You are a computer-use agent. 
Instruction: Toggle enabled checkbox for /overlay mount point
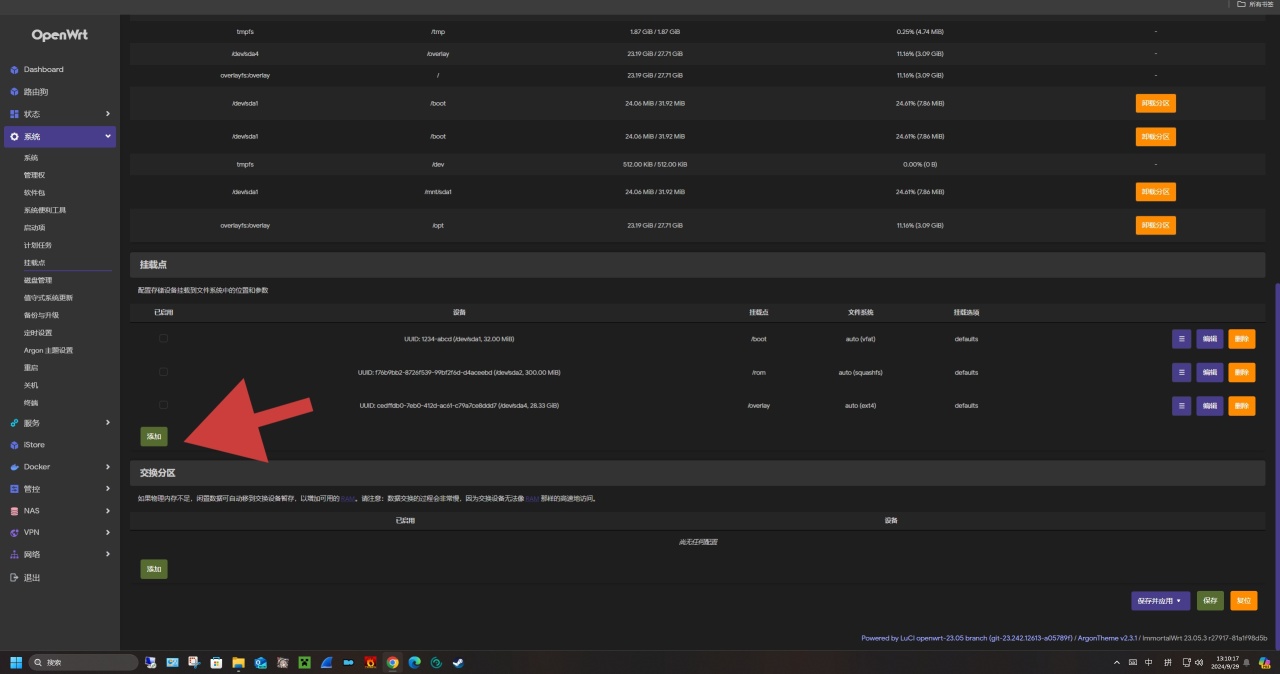(x=163, y=405)
